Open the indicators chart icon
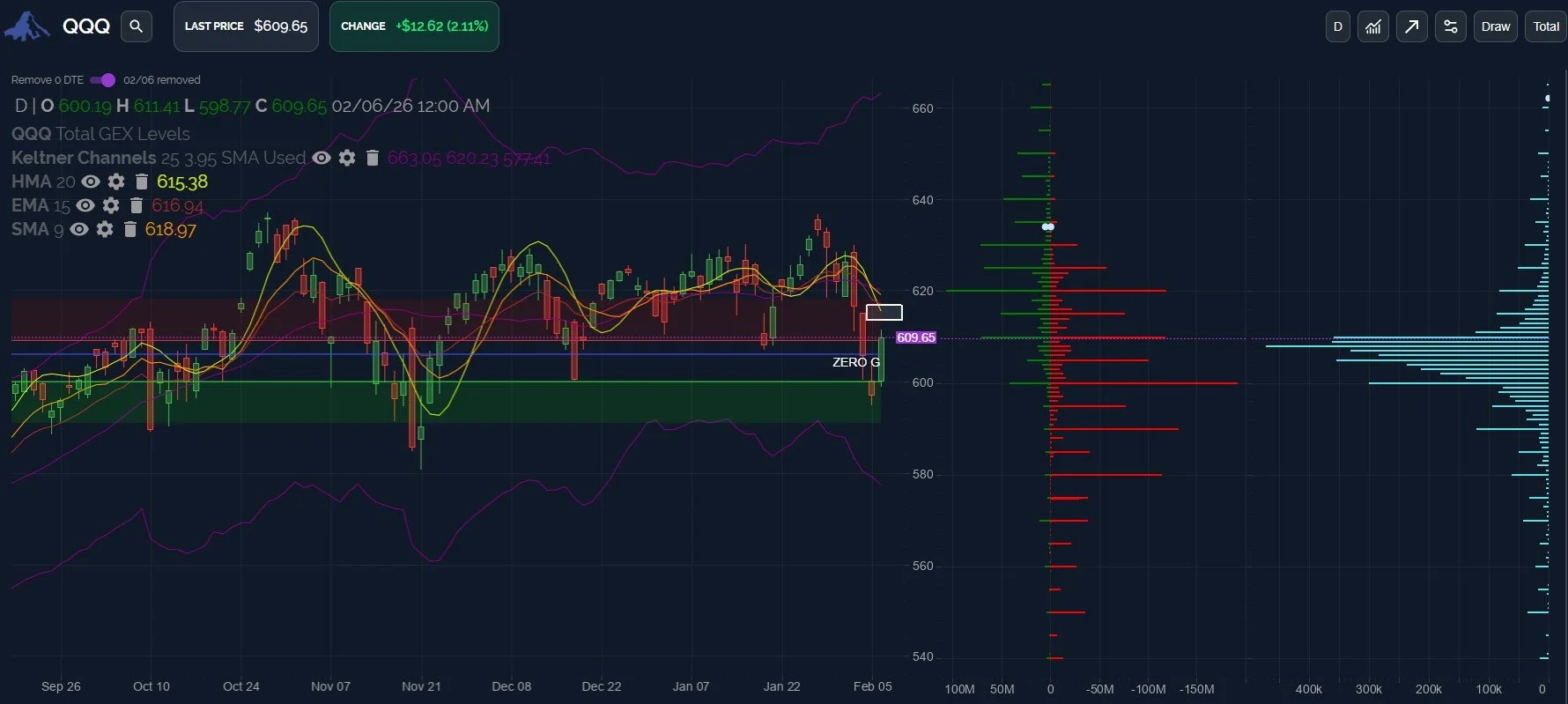This screenshot has width=1568, height=704. [1373, 26]
